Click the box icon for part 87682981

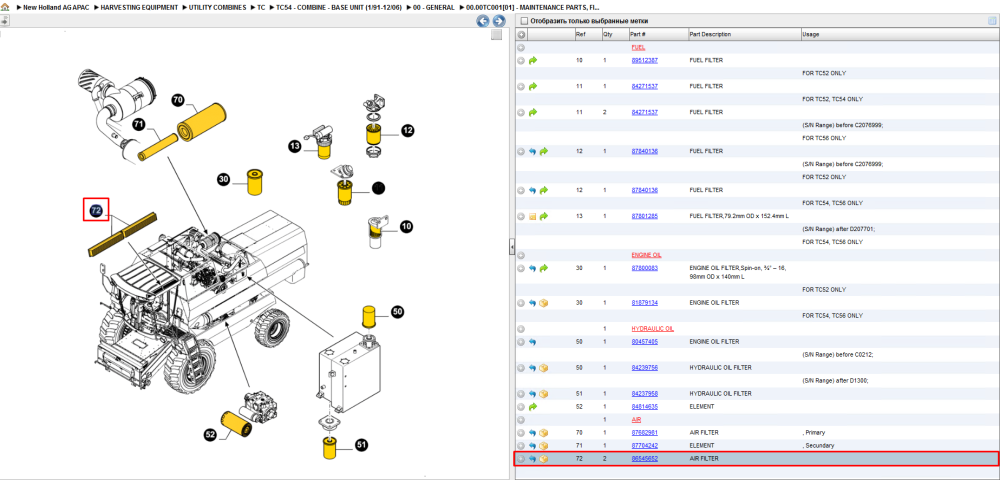pos(544,433)
